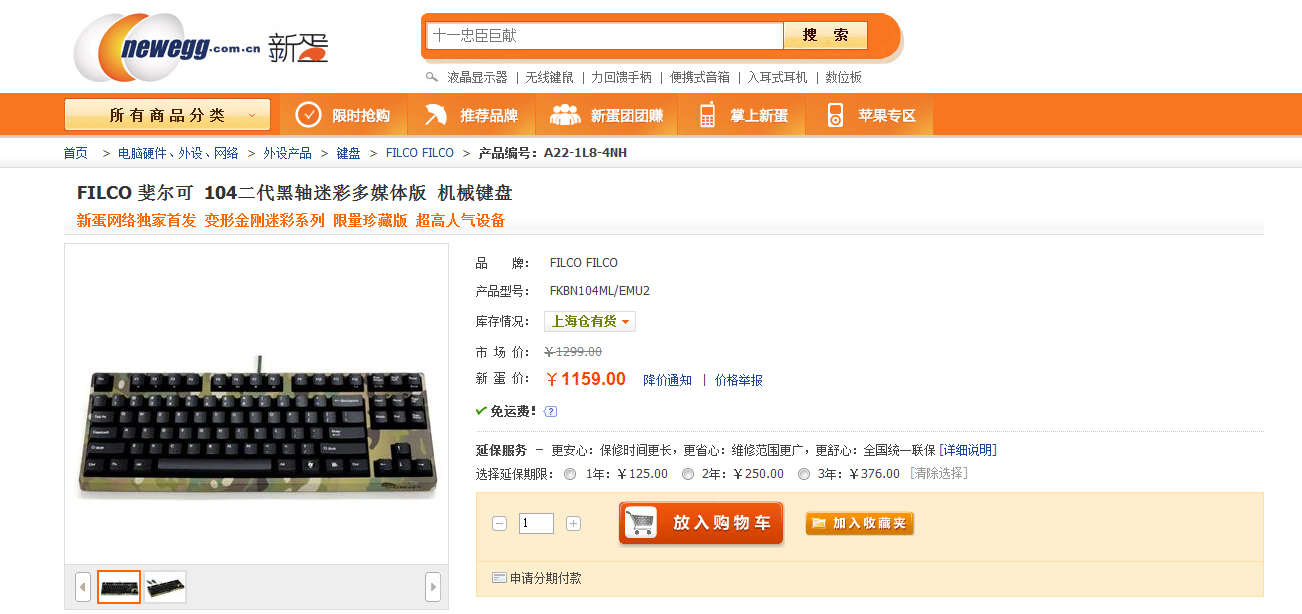
Task: Click the ¥1159.00 Newegg price
Action: [x=586, y=379]
